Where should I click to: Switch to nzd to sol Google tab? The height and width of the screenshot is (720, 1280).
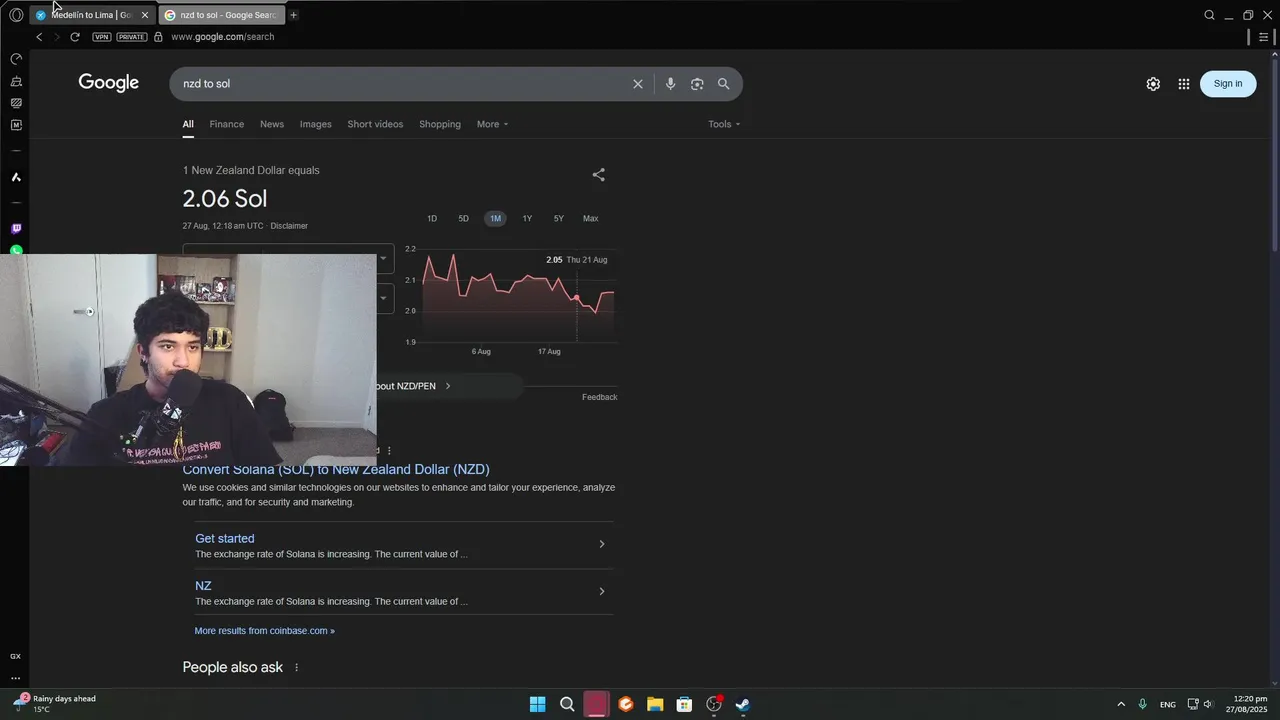220,15
